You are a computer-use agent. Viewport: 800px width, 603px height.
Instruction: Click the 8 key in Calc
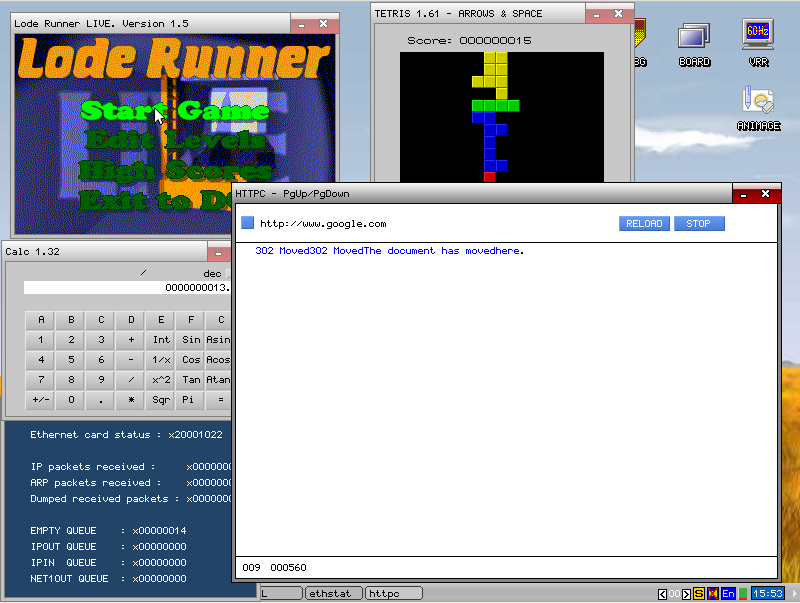click(x=71, y=380)
